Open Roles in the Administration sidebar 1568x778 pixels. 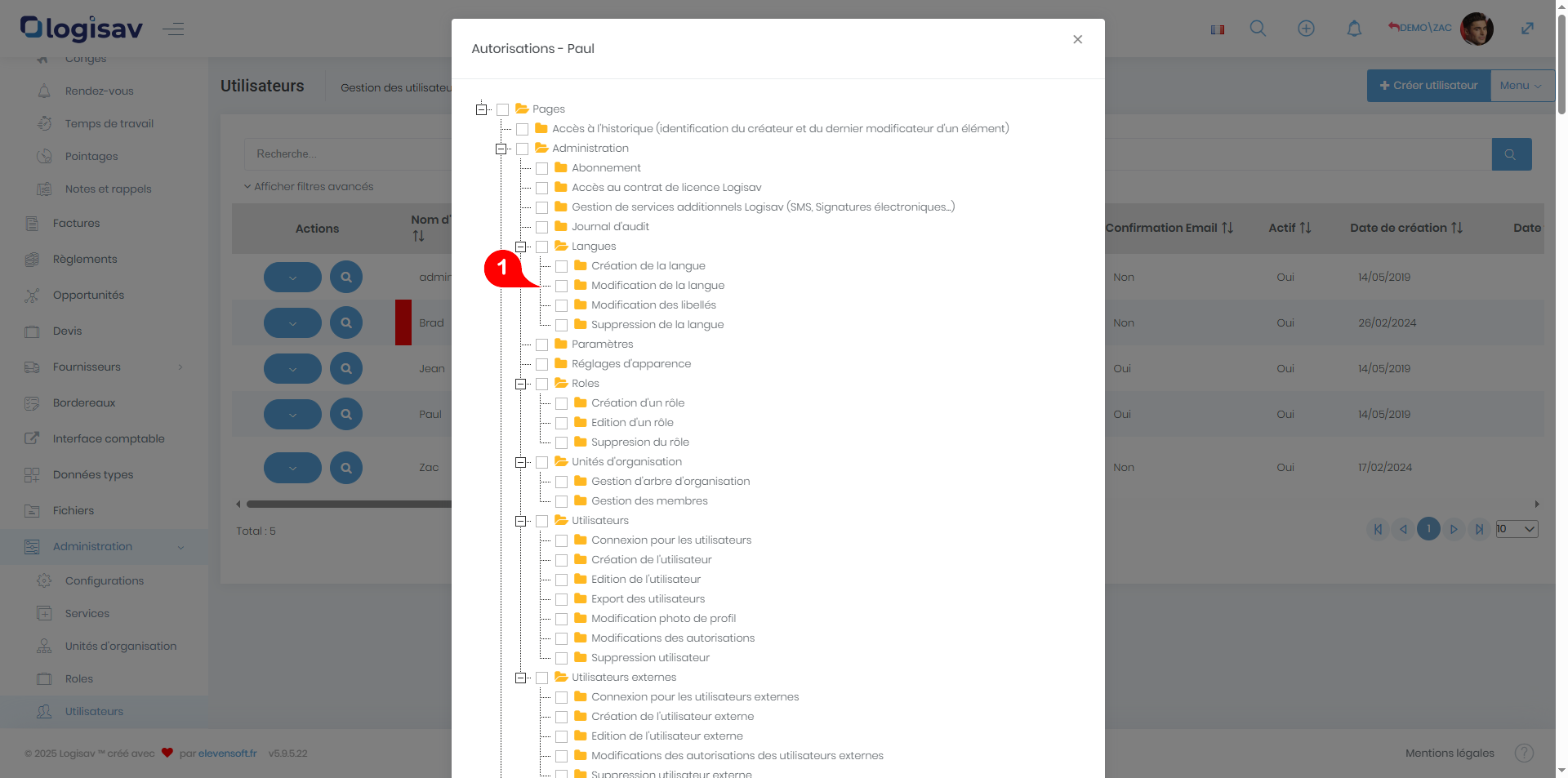(x=79, y=678)
